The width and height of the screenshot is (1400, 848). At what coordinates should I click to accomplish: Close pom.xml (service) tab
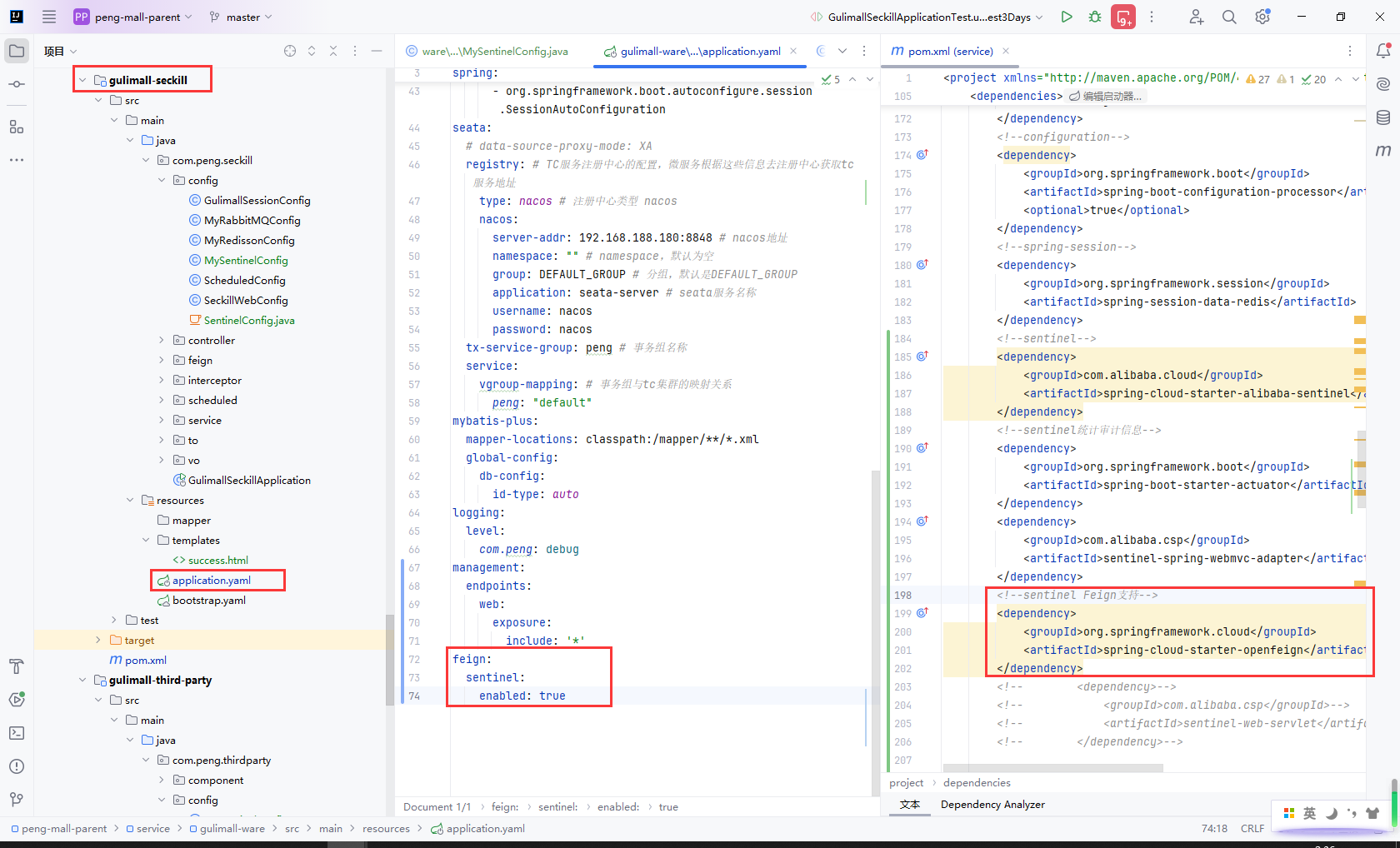point(1006,51)
